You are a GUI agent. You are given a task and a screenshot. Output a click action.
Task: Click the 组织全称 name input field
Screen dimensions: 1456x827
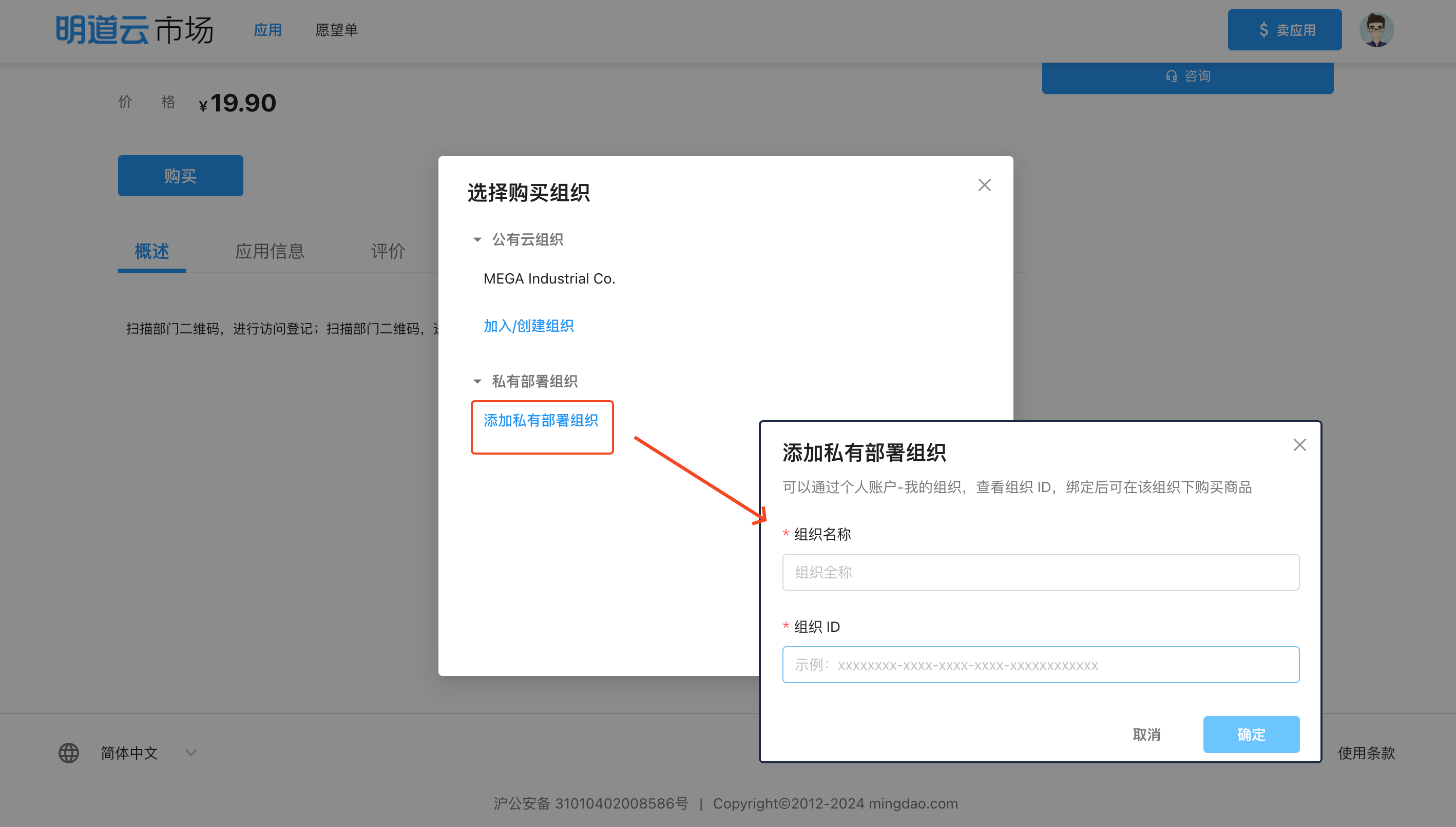(x=1040, y=572)
